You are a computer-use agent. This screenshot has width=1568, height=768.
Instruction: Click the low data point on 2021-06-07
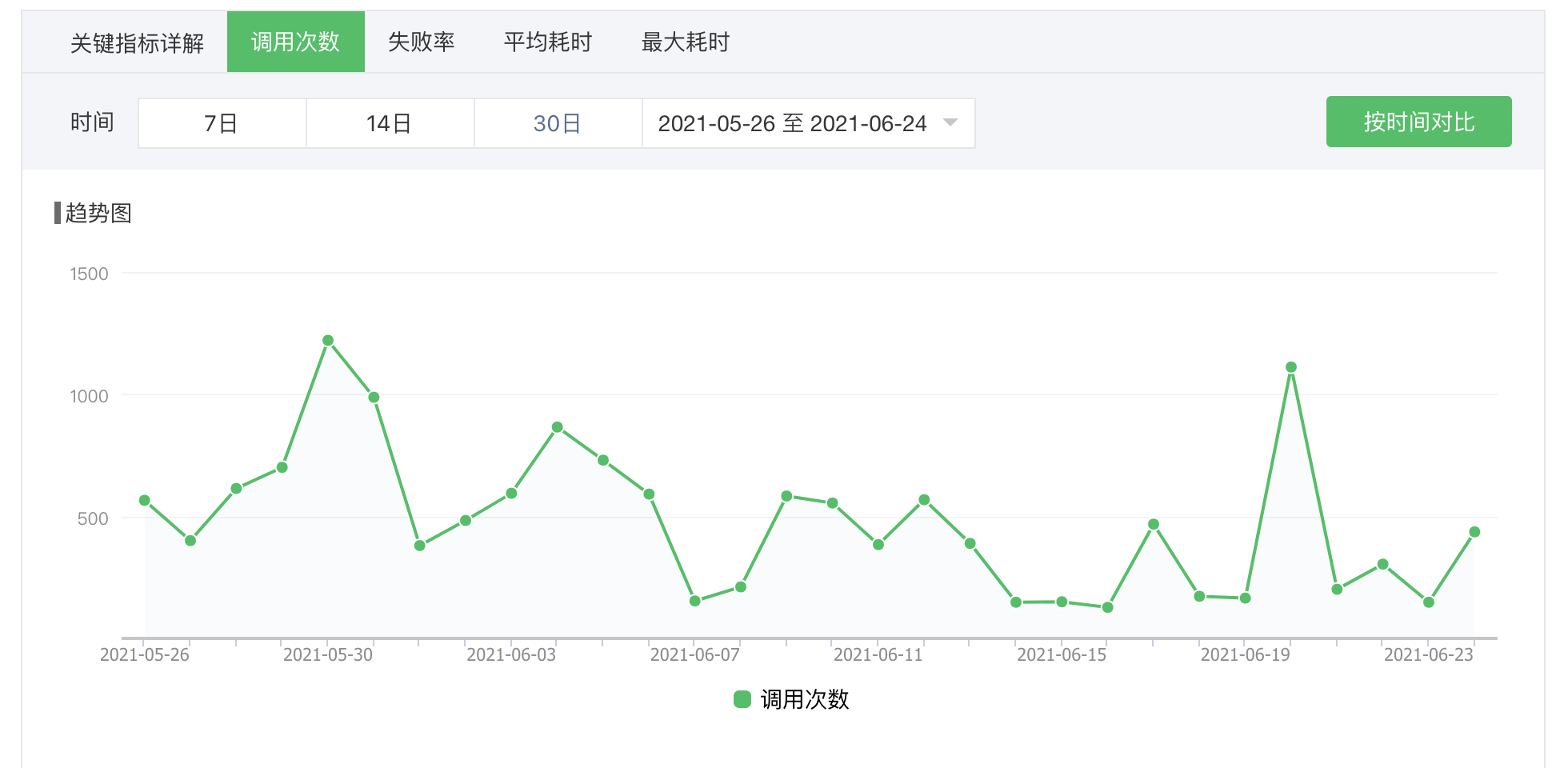[x=695, y=601]
